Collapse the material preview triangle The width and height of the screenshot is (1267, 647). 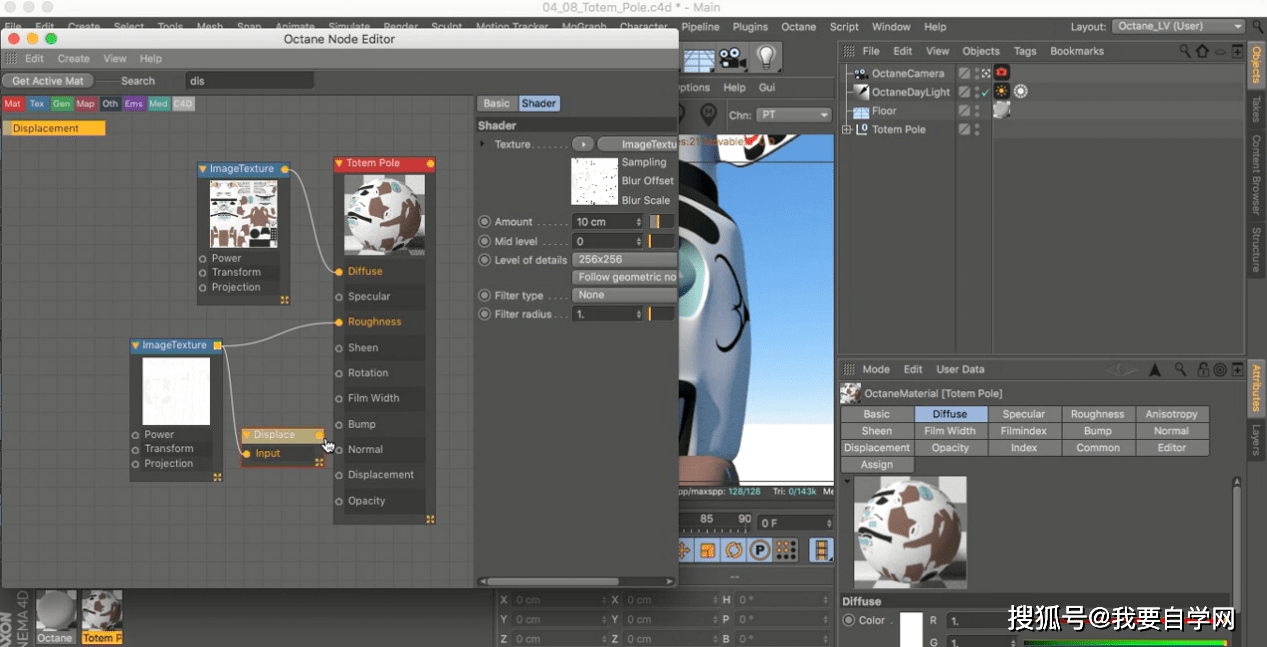click(x=847, y=481)
